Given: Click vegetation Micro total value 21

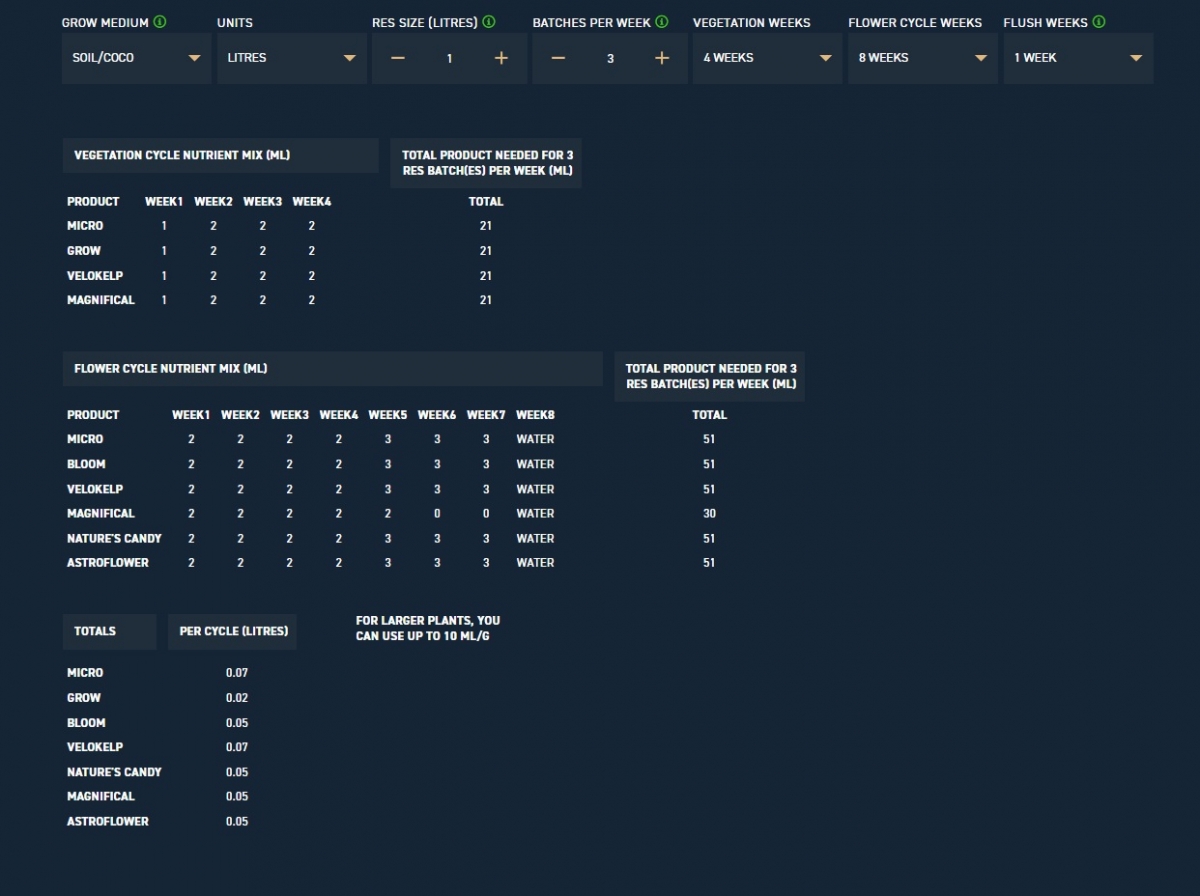Looking at the screenshot, I should coord(485,226).
